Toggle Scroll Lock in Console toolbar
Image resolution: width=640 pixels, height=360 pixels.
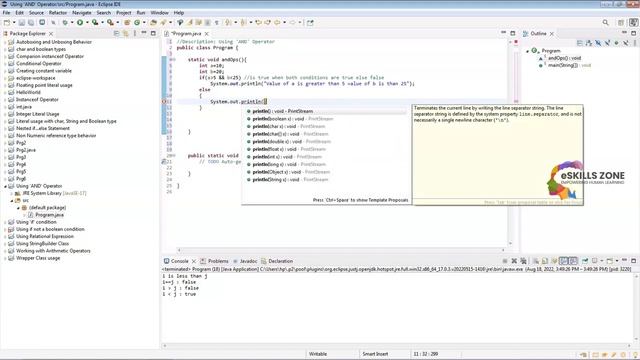coord(545,261)
